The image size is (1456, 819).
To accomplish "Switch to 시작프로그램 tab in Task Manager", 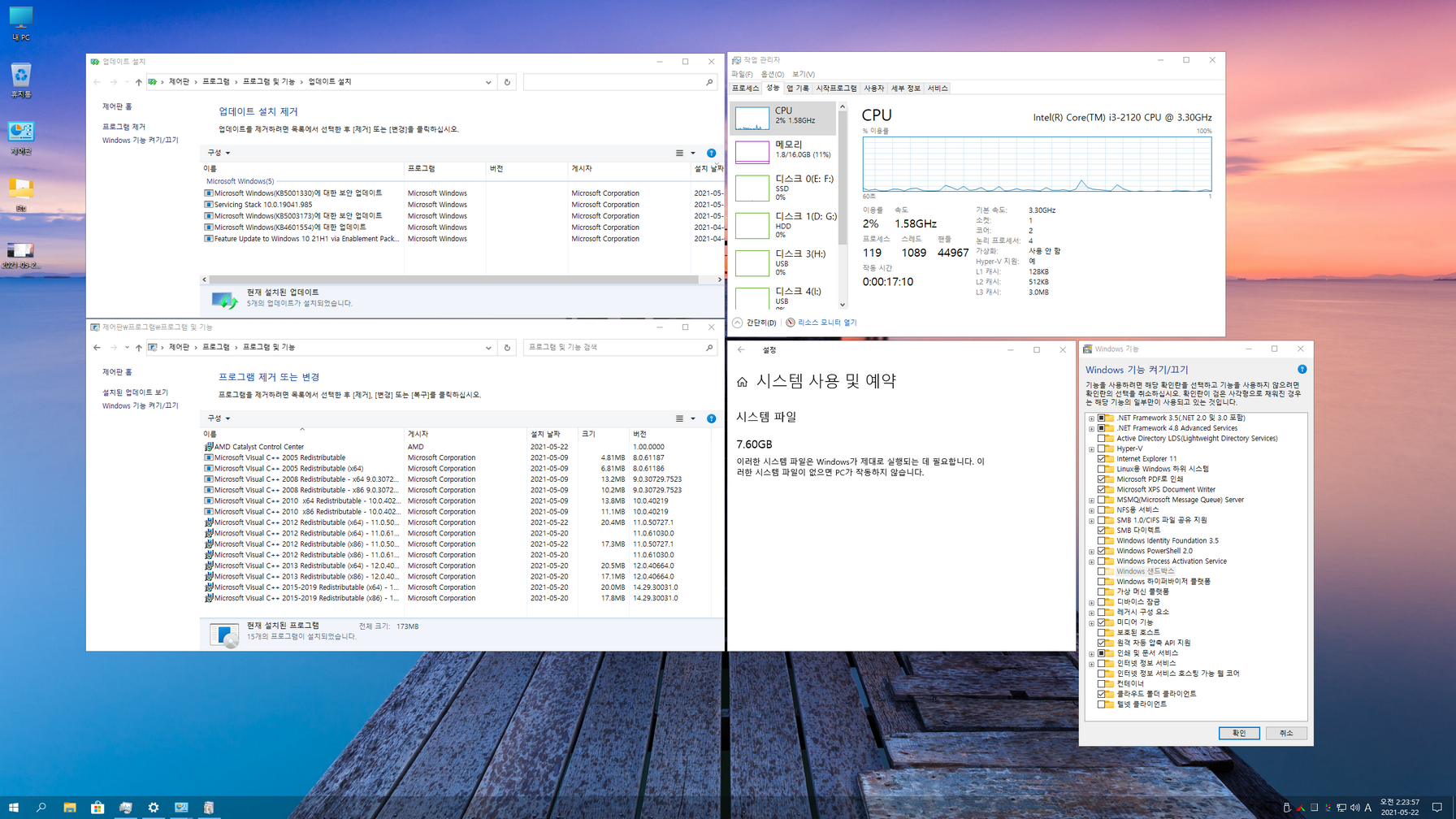I will tap(836, 88).
